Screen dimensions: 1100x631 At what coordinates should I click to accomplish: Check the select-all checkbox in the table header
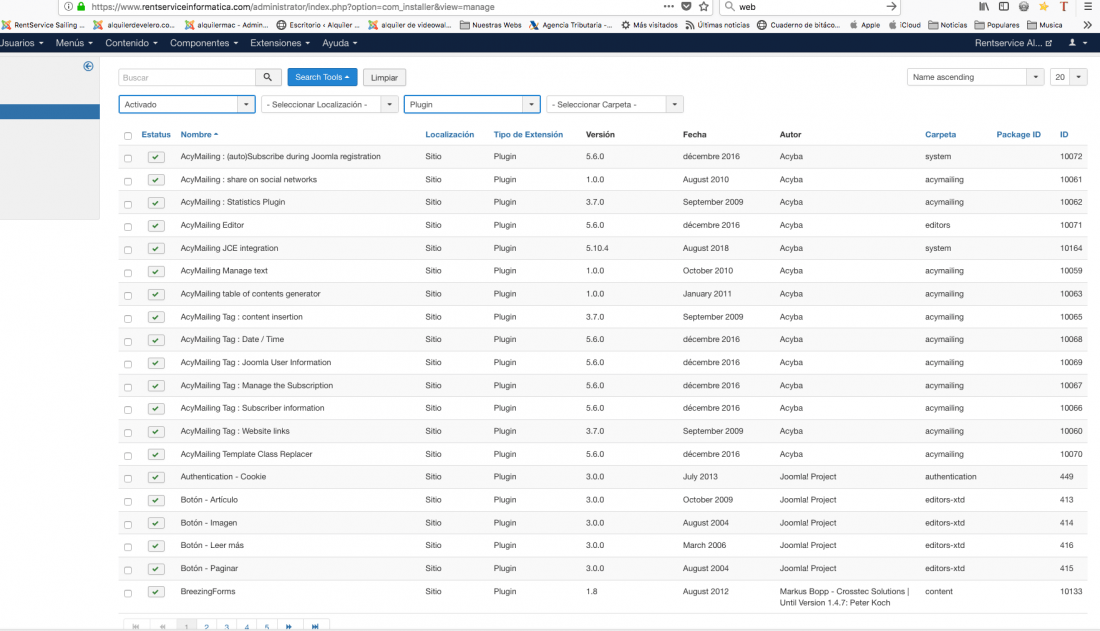128,135
